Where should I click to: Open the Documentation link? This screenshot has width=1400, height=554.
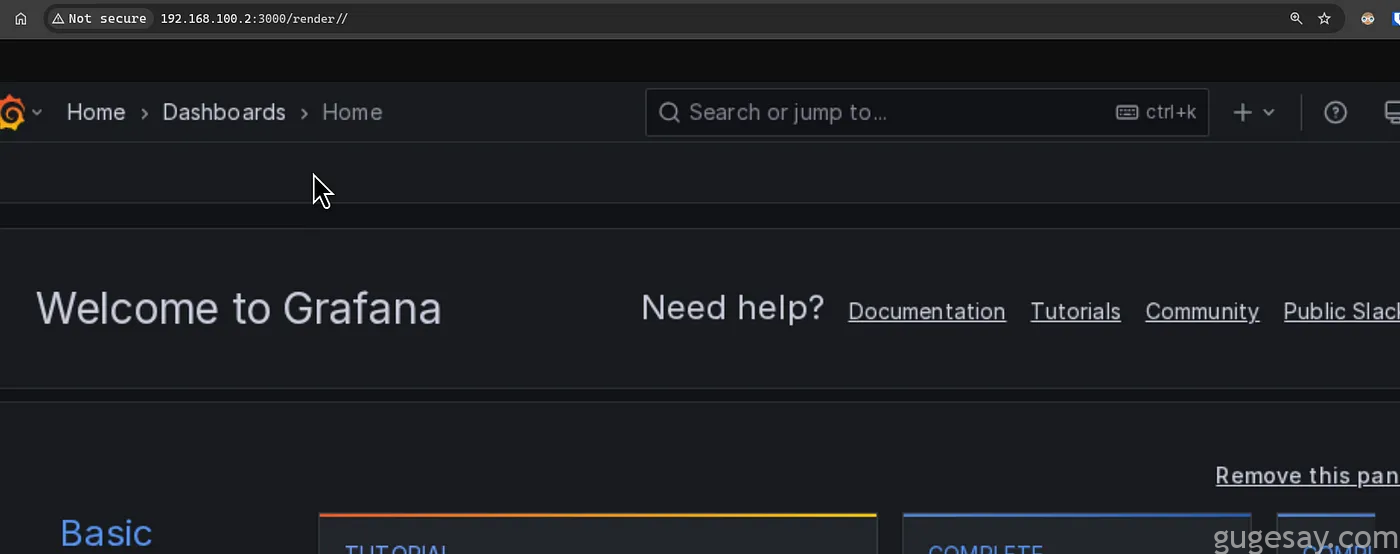point(927,311)
